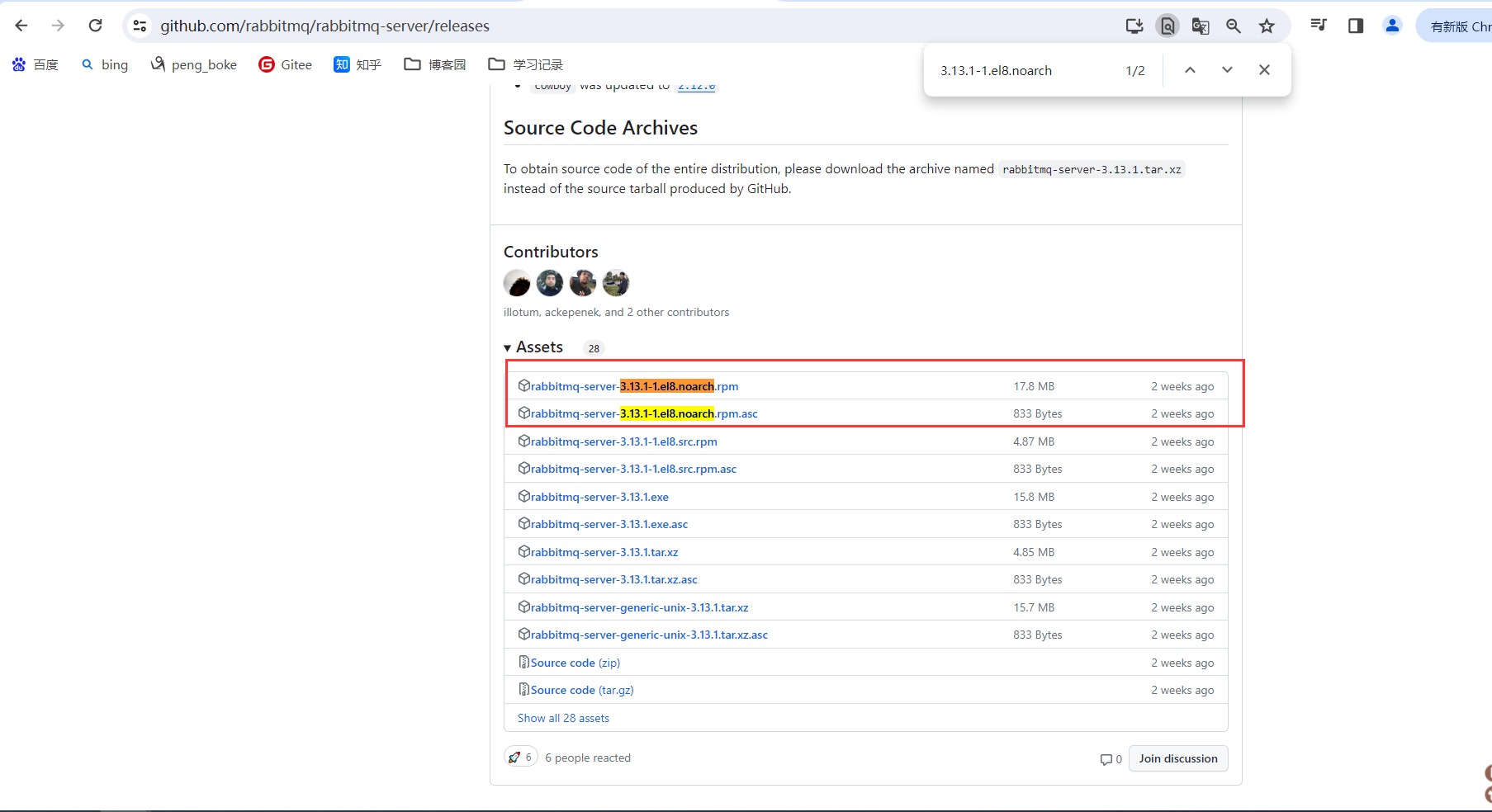
Task: Download rabbitmq-server-generic-unix-3.13.1.tar.xz.asc
Action: (649, 635)
